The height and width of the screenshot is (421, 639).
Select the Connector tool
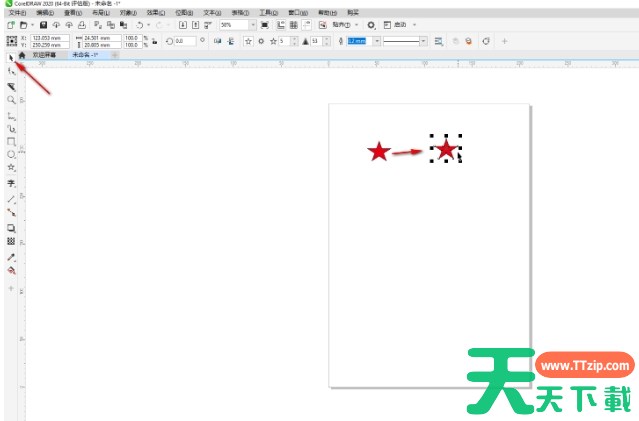click(x=11, y=212)
